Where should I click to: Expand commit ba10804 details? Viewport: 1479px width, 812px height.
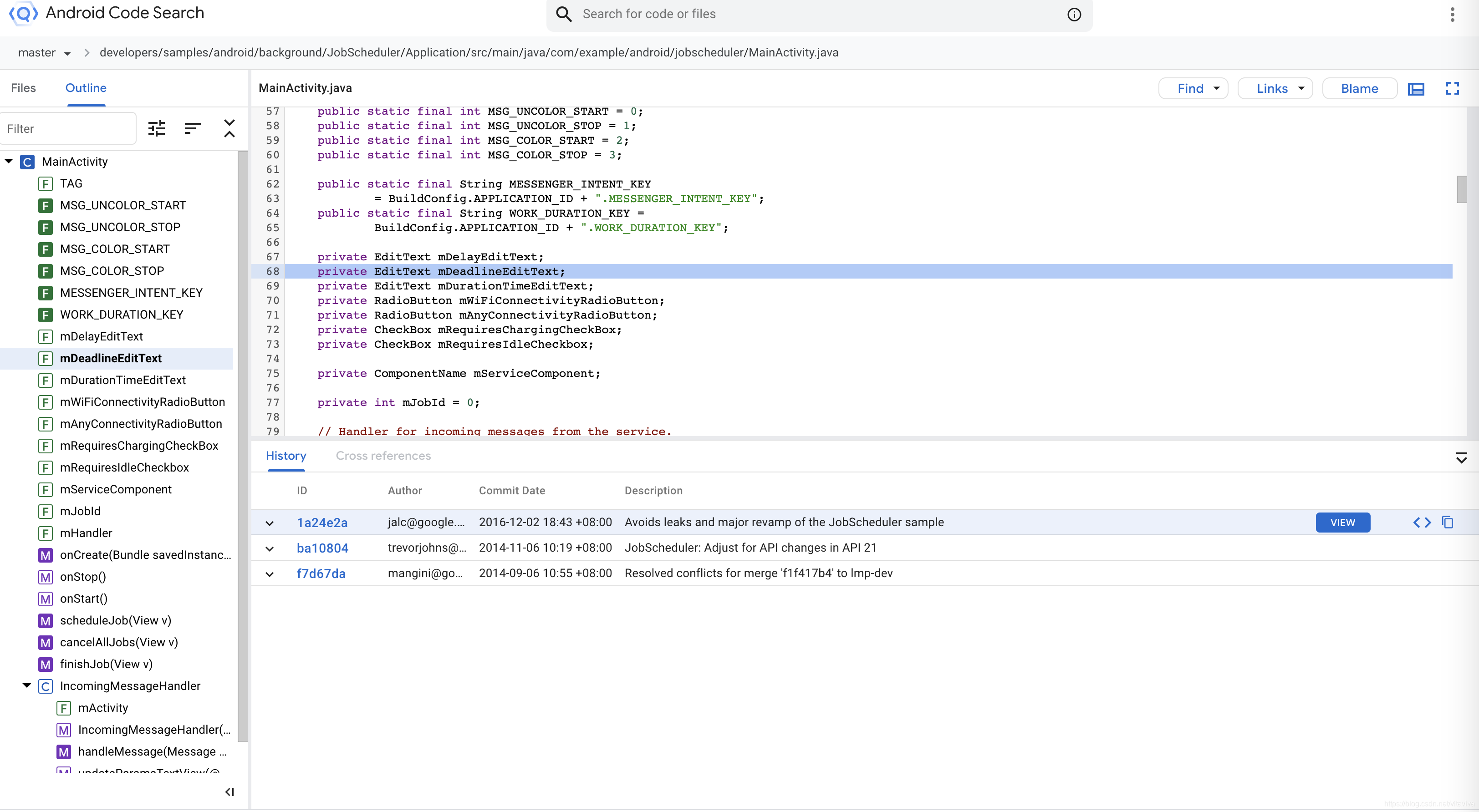click(269, 548)
